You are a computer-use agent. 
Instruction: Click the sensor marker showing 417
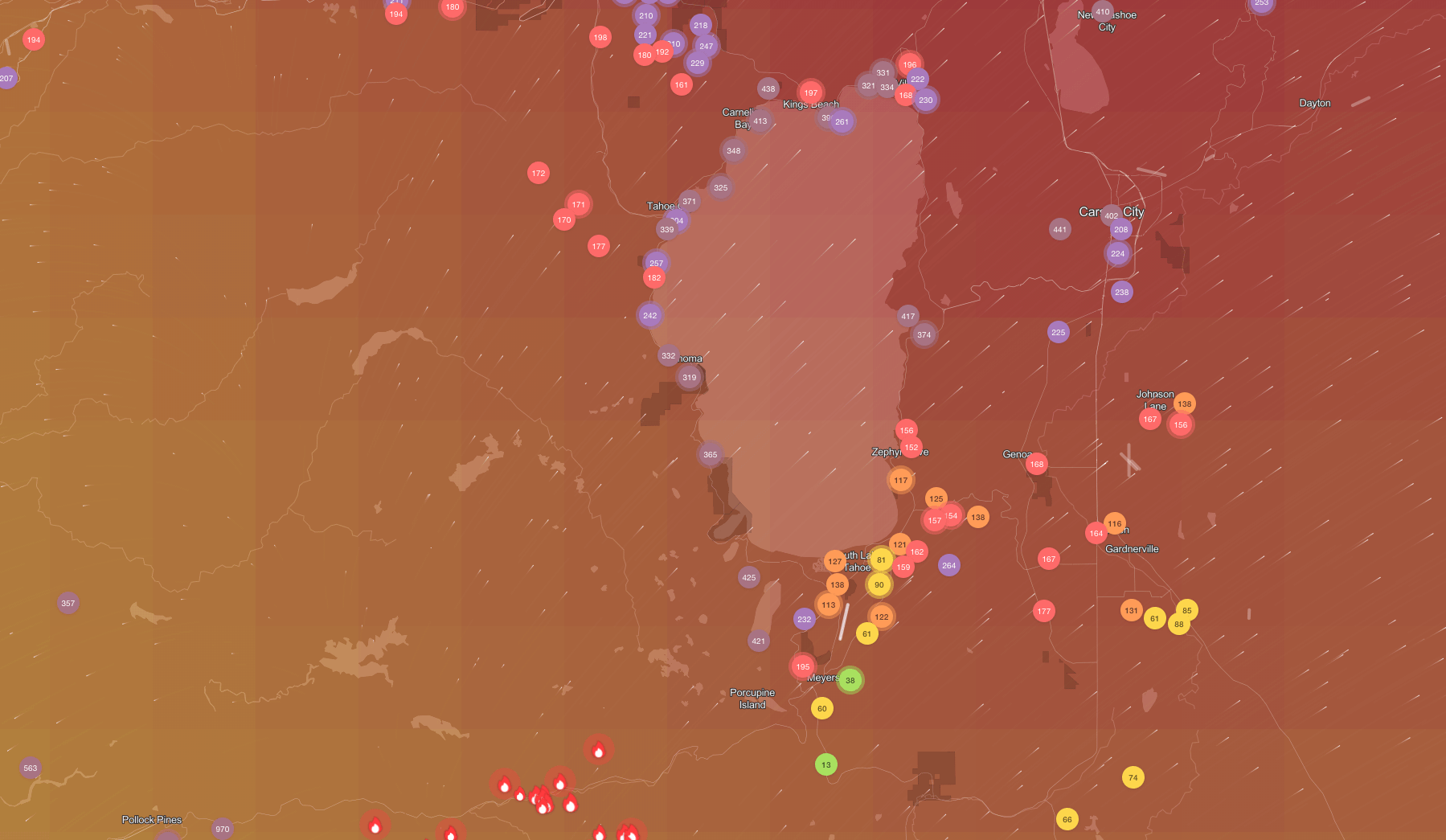(x=908, y=316)
